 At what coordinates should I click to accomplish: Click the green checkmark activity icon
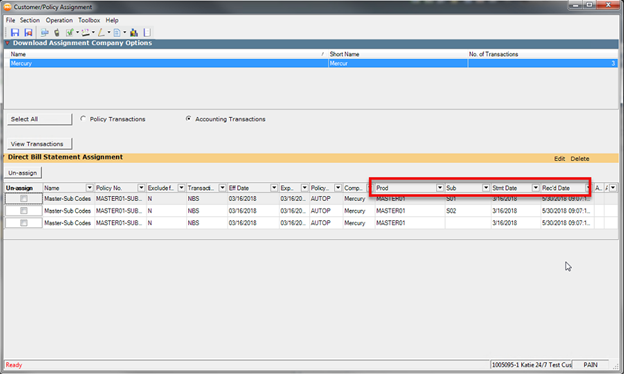pyautogui.click(x=70, y=33)
